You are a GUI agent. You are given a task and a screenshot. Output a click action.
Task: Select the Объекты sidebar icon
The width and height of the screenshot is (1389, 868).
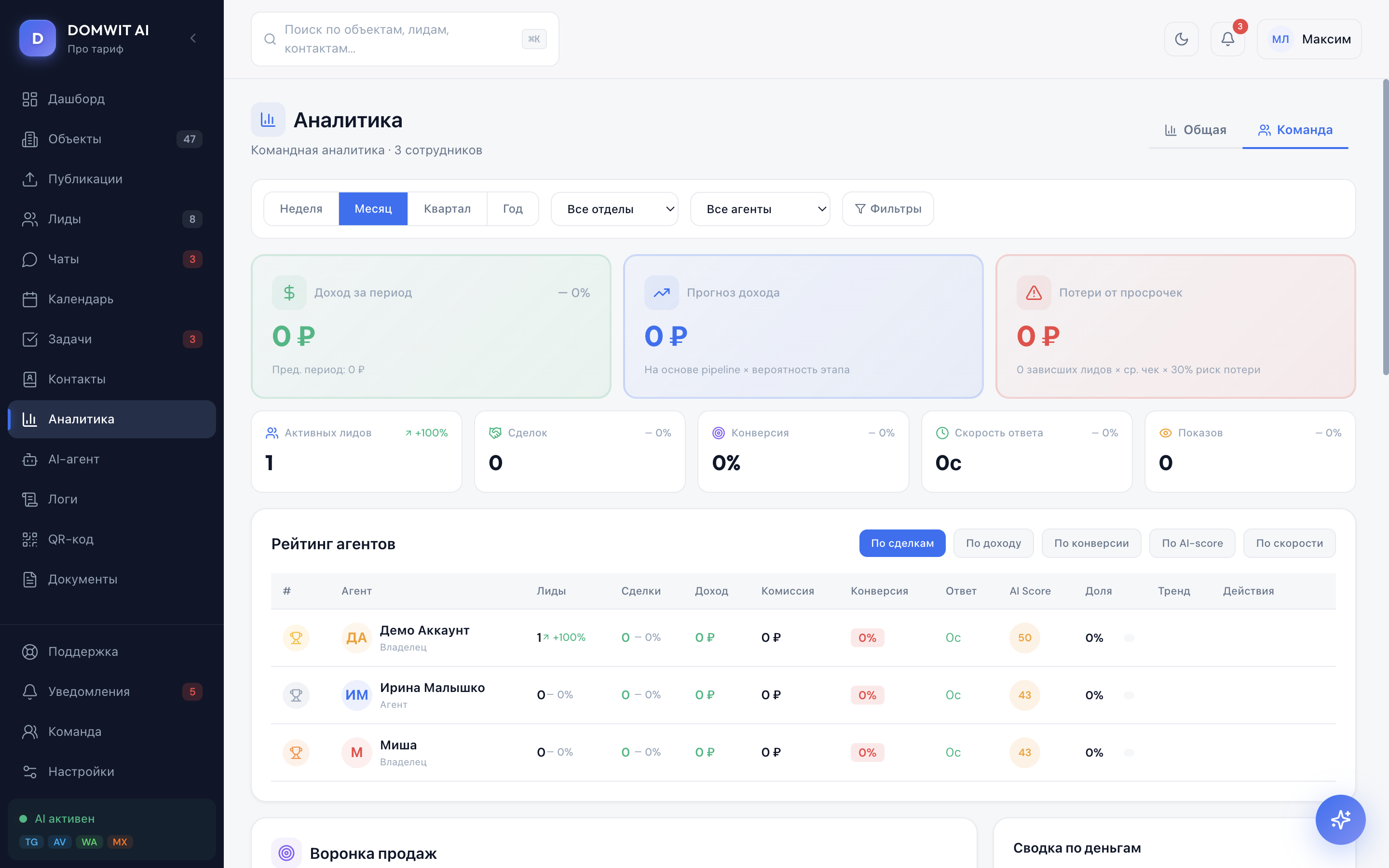click(30, 139)
